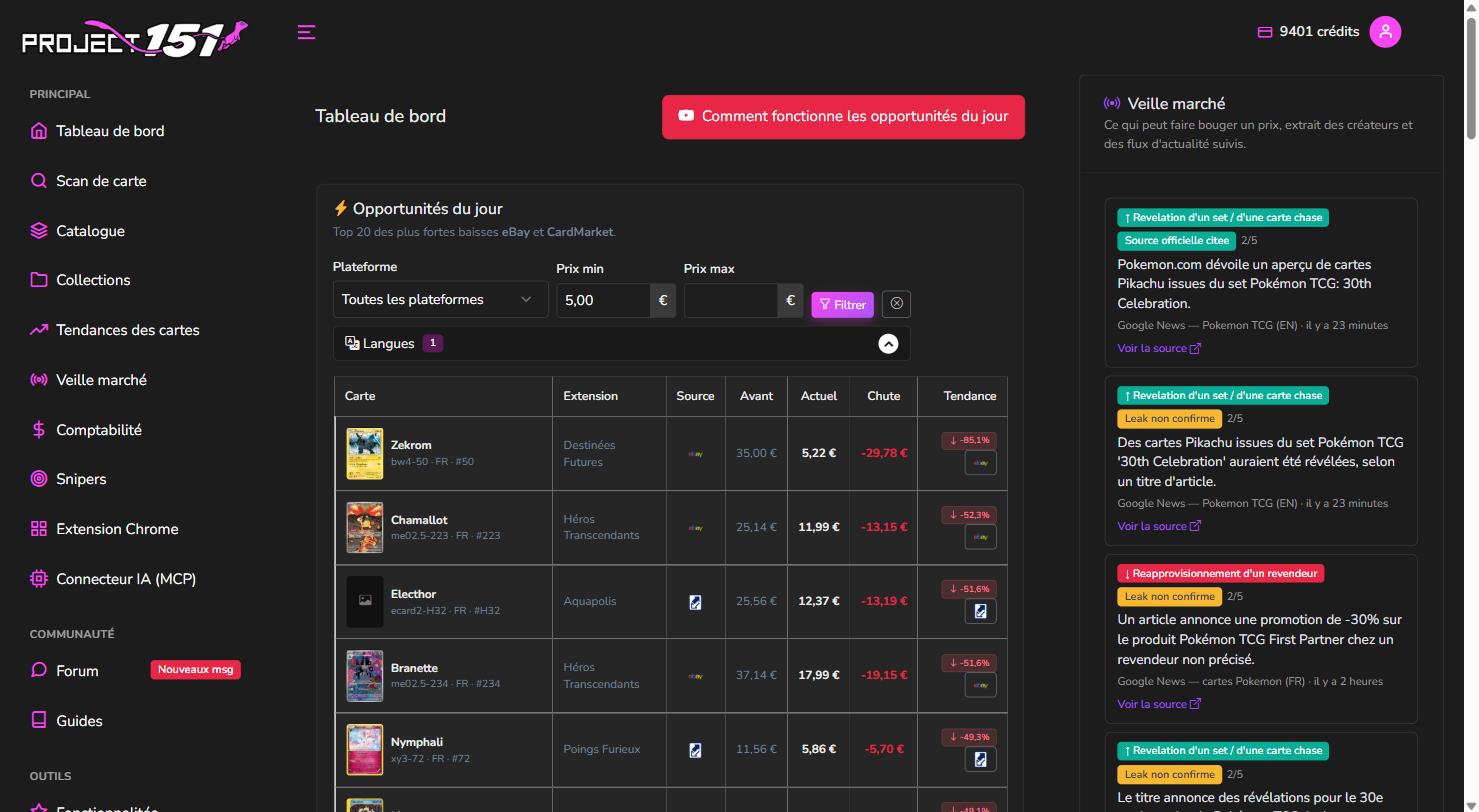Navigate to Catalogue
Screen dimensions: 1479x812
90,231
